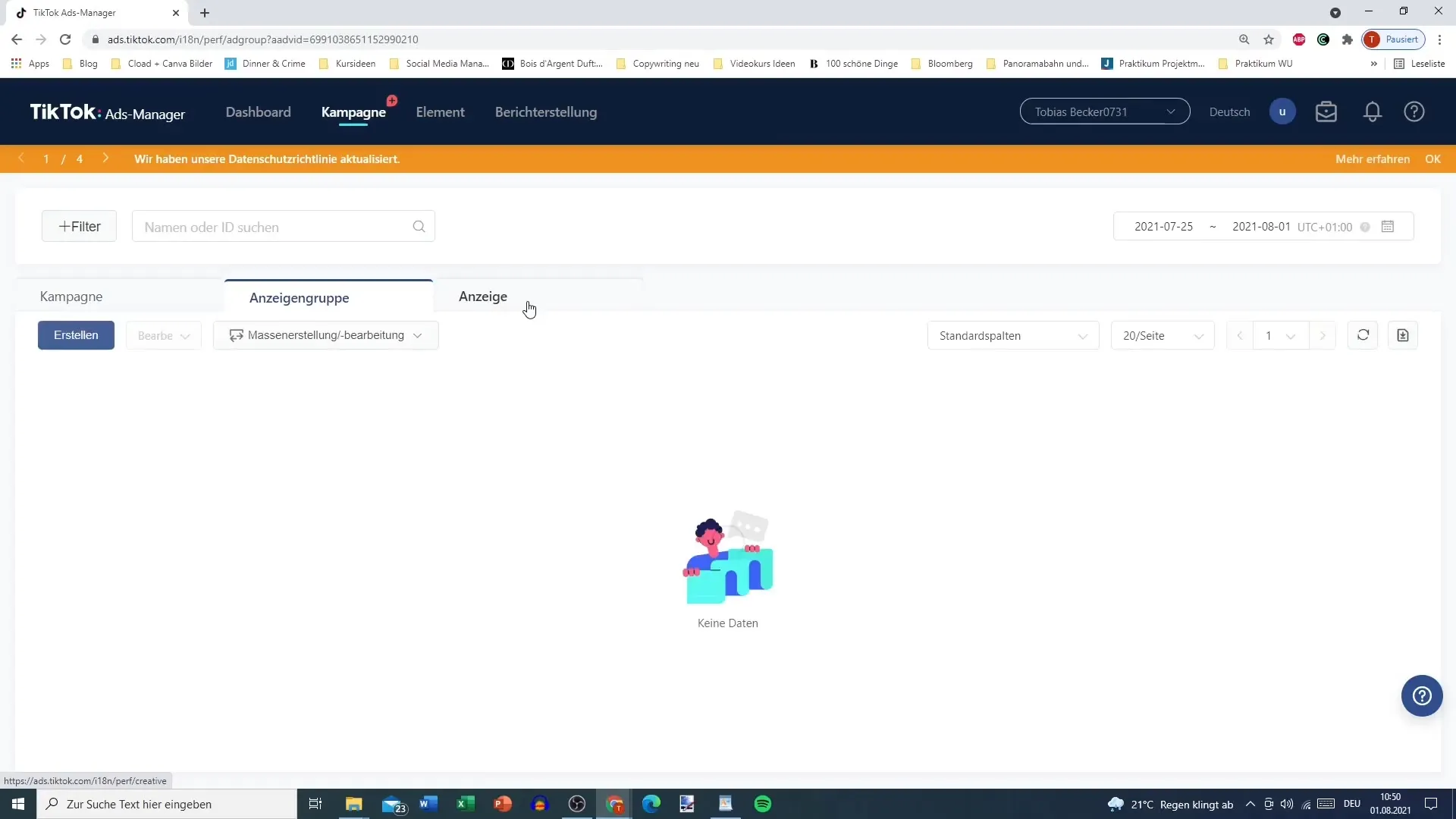Open the page number 1 dropdown
Viewport: 1456px width, 819px height.
(1280, 335)
